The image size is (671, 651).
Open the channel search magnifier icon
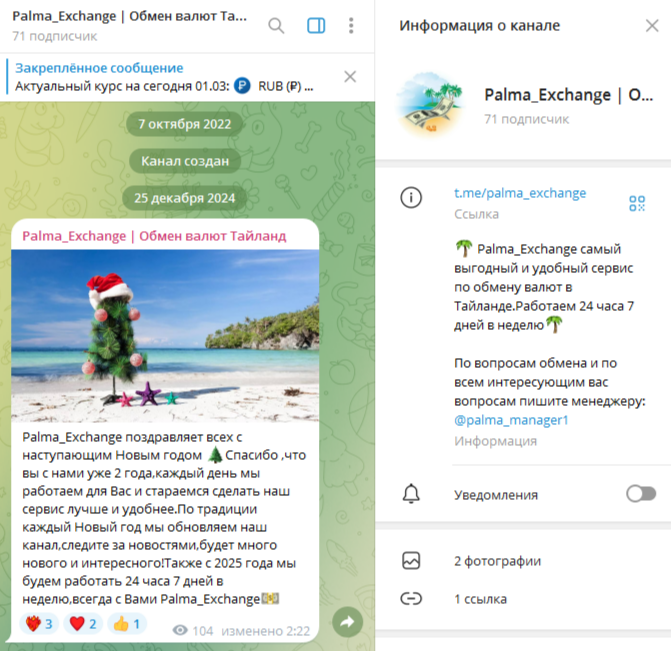tap(276, 26)
